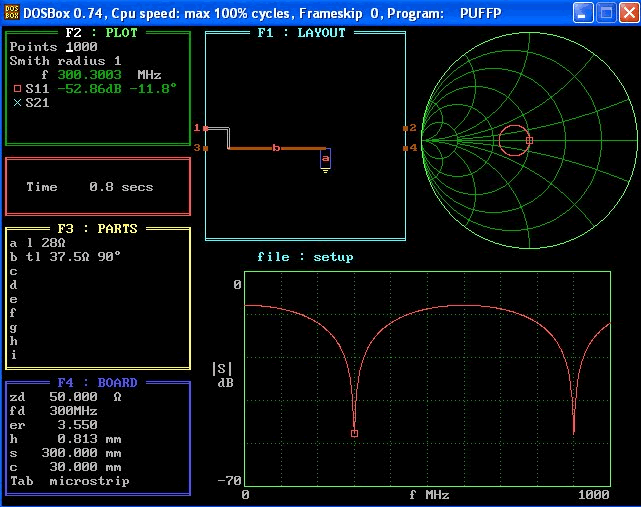This screenshot has width=641, height=507.
Task: Select the F1 : LAYOUT window header
Action: [301, 32]
